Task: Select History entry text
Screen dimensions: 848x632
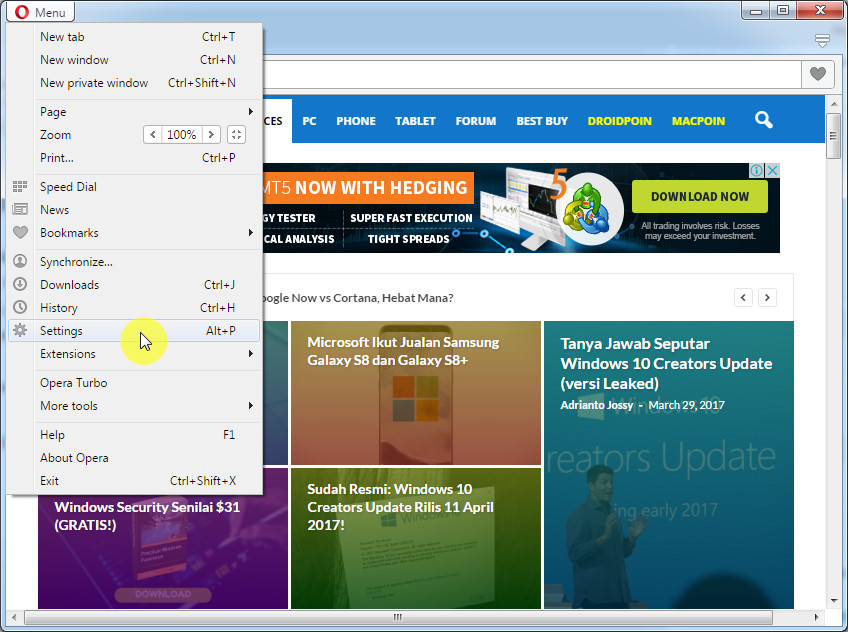Action: coord(59,308)
